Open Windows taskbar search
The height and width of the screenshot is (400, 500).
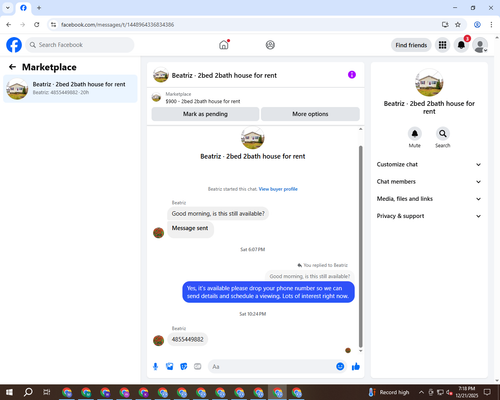[28, 392]
